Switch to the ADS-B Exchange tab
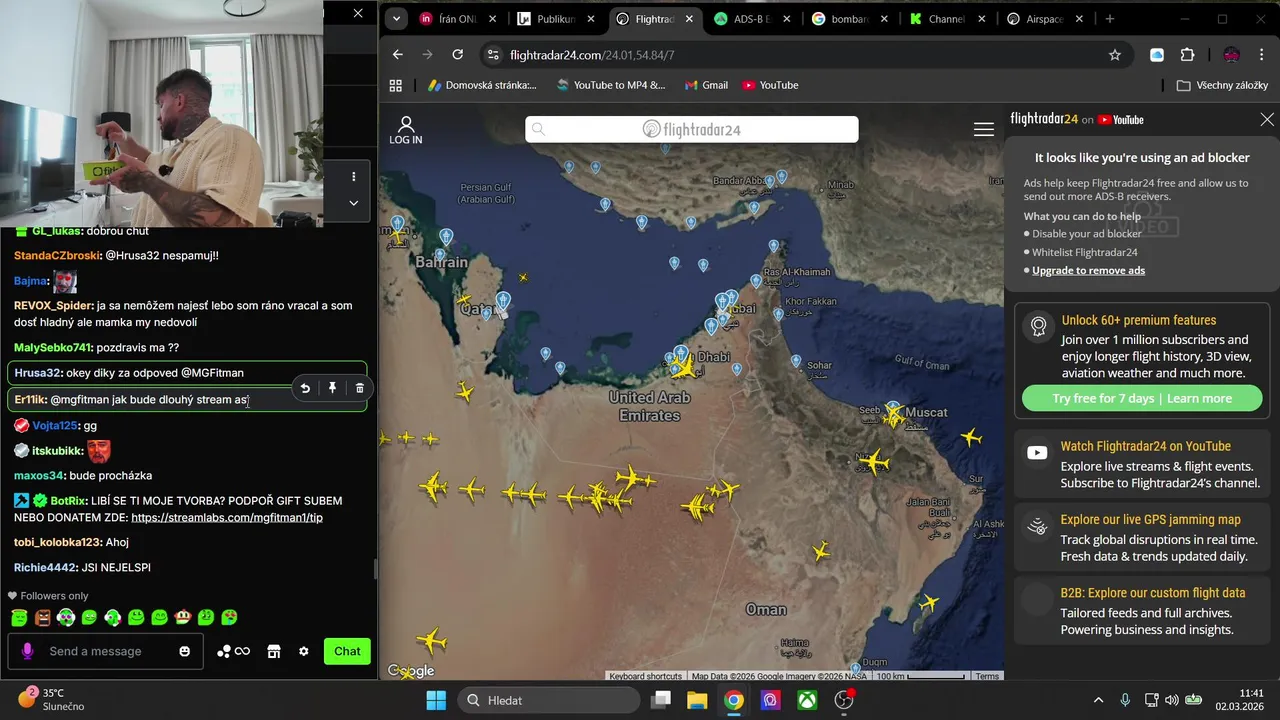1280x720 pixels. coord(750,19)
